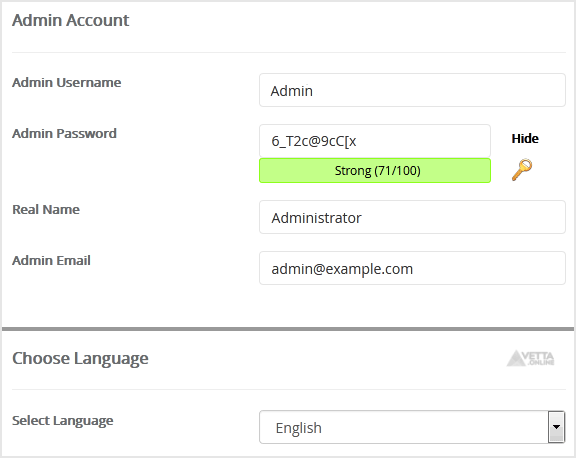Screen dimensions: 576x458
Task: Click the Admin Account section heading
Action: coord(71,20)
